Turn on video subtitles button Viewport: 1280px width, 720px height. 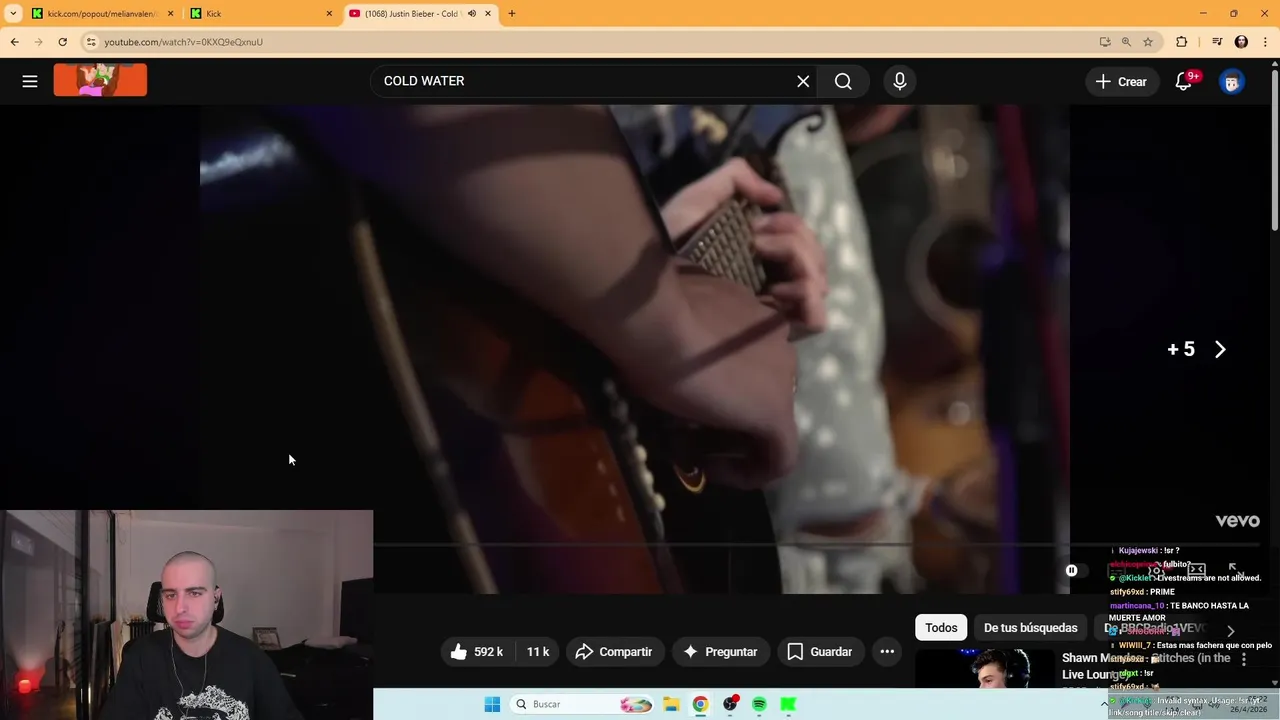(x=1117, y=570)
